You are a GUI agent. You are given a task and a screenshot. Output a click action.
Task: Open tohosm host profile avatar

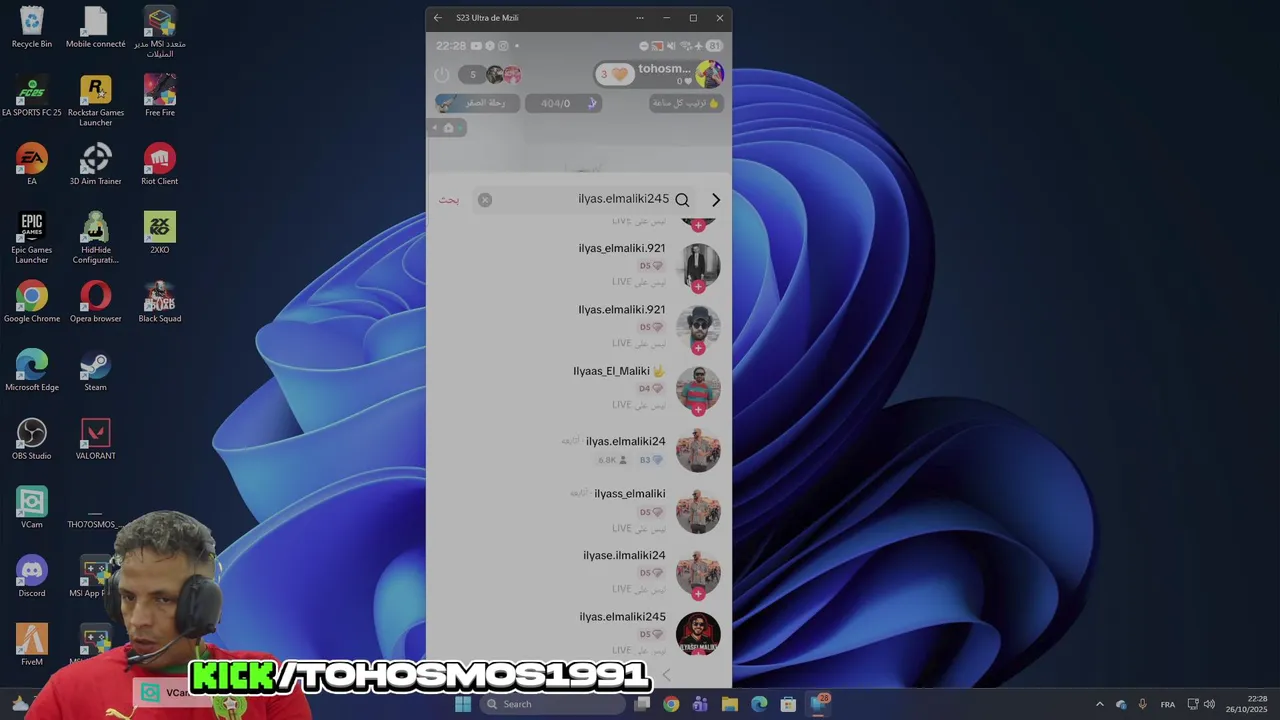pos(710,74)
